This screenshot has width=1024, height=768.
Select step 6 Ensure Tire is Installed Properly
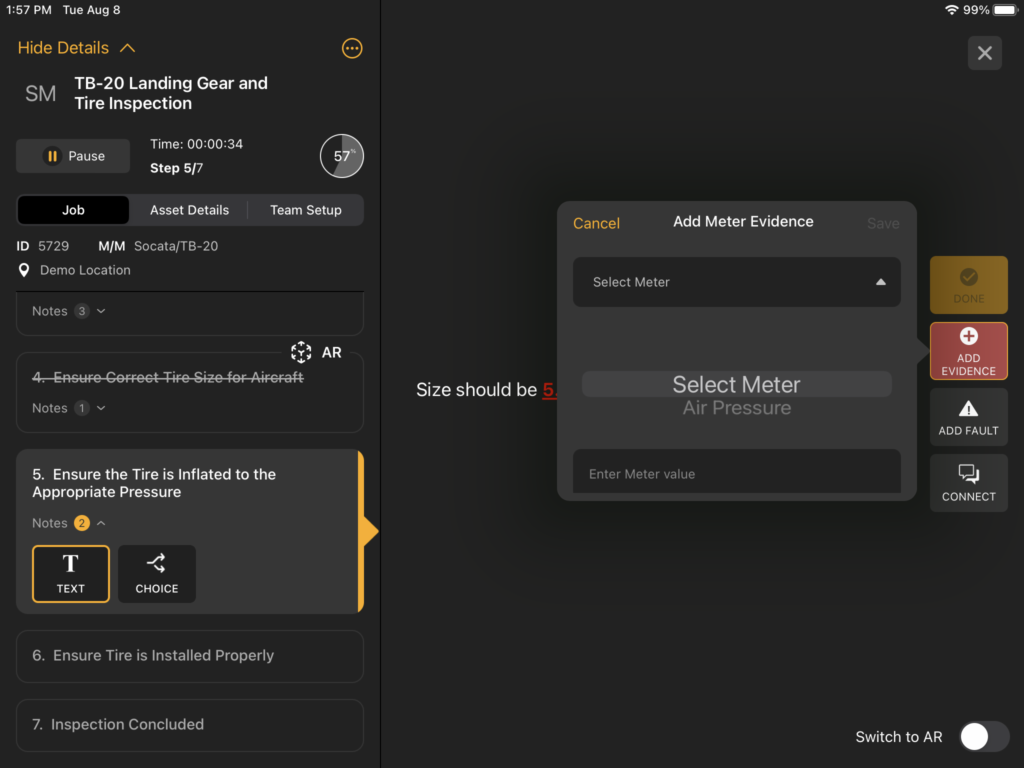coord(189,656)
